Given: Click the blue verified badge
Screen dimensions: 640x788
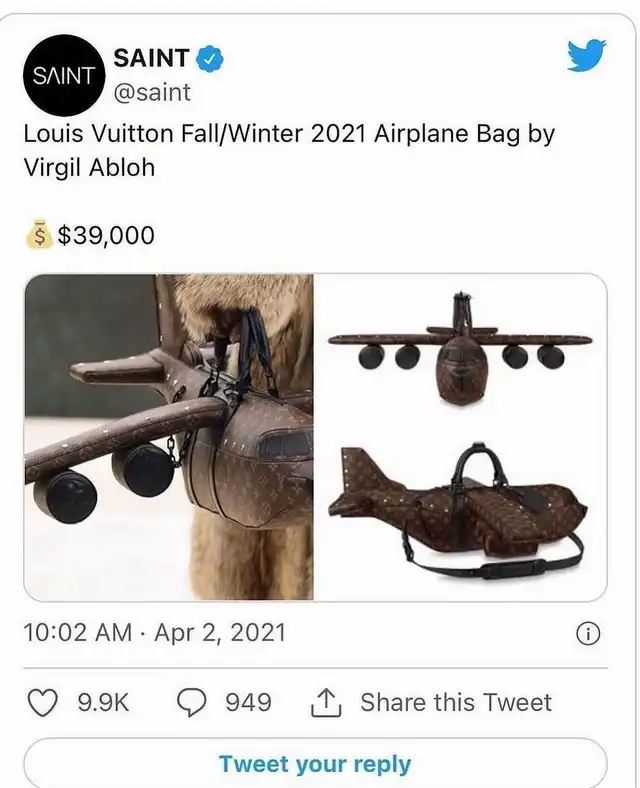Looking at the screenshot, I should [x=208, y=59].
